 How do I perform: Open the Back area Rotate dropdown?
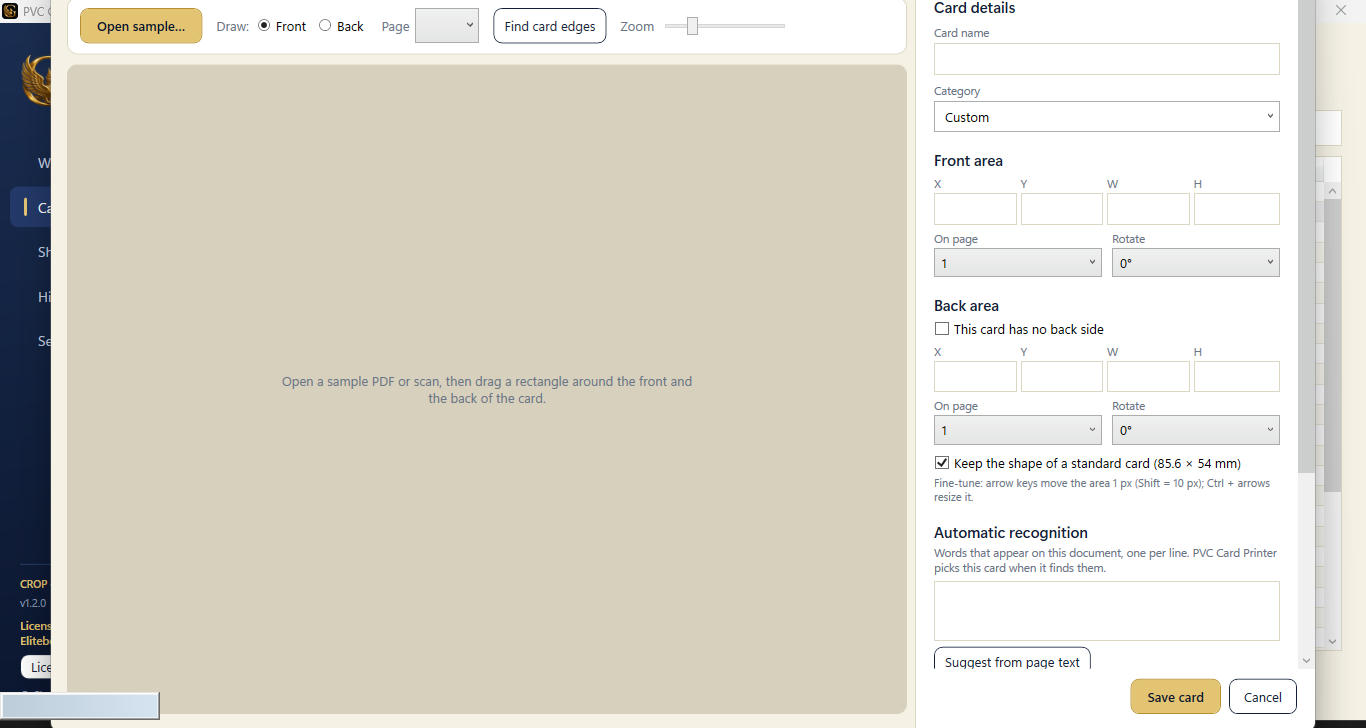click(1196, 430)
